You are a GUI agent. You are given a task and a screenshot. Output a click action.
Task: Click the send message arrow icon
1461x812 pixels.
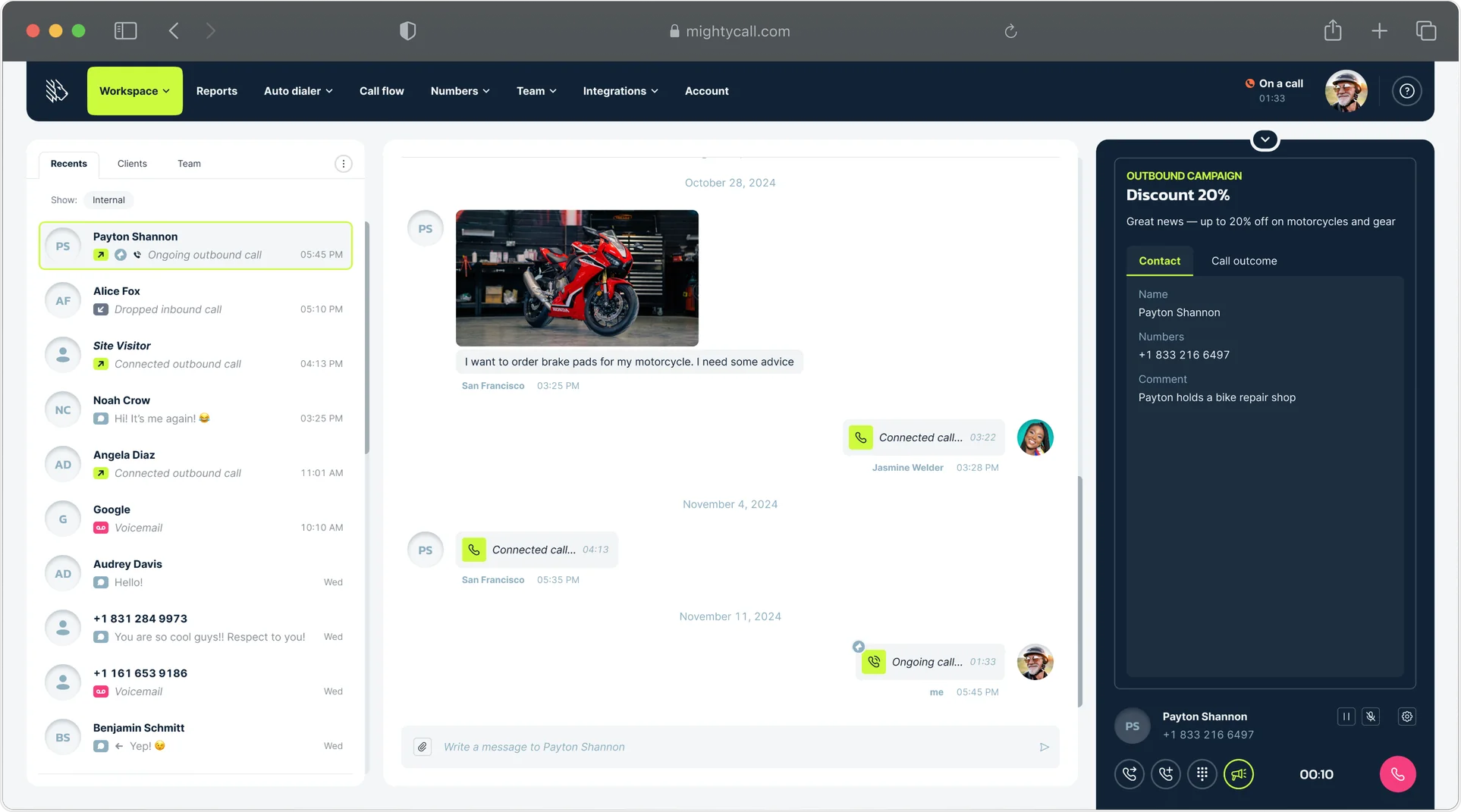(x=1044, y=747)
